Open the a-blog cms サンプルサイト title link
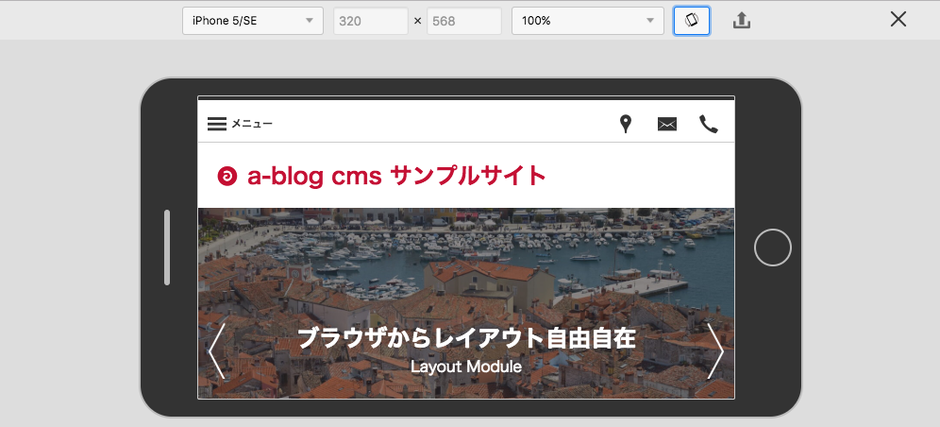 [x=396, y=176]
